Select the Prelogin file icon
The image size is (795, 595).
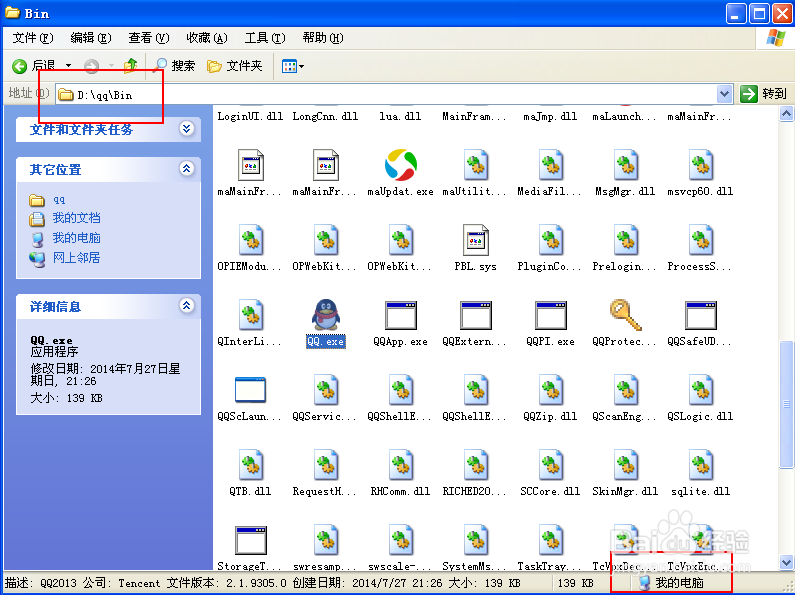tap(626, 240)
